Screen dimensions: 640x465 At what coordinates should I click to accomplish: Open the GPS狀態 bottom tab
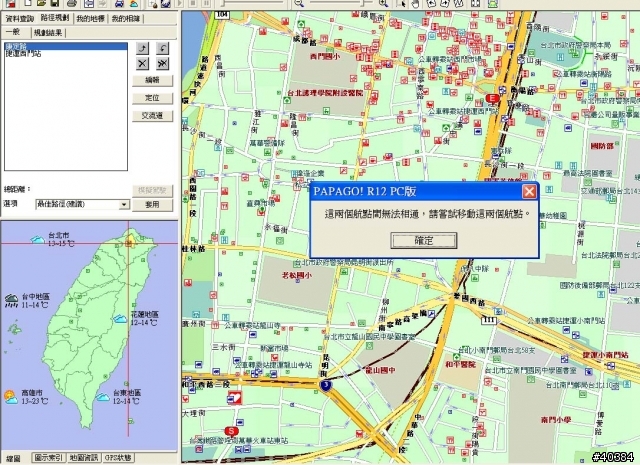[118, 458]
